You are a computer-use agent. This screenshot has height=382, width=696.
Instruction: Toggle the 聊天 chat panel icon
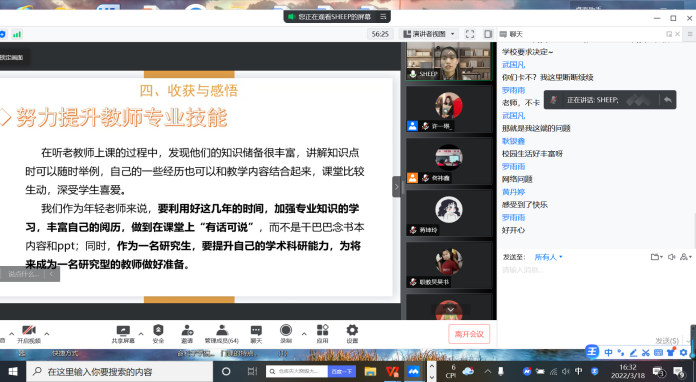click(x=256, y=334)
